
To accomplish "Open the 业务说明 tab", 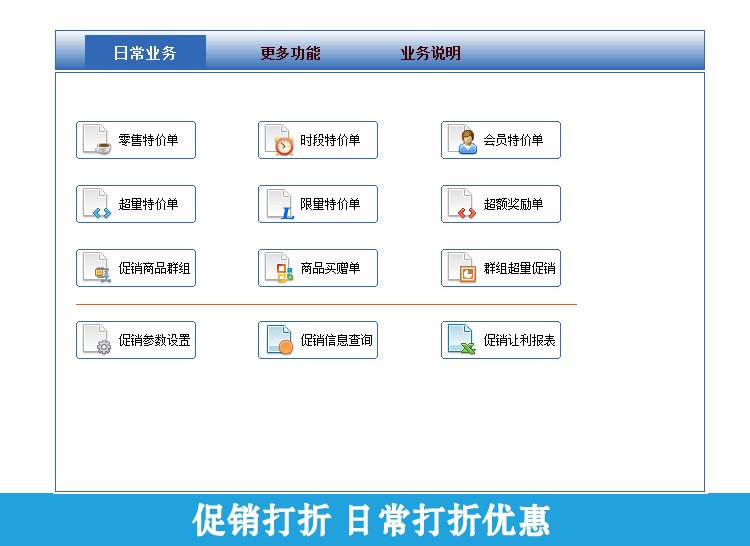I will point(430,53).
